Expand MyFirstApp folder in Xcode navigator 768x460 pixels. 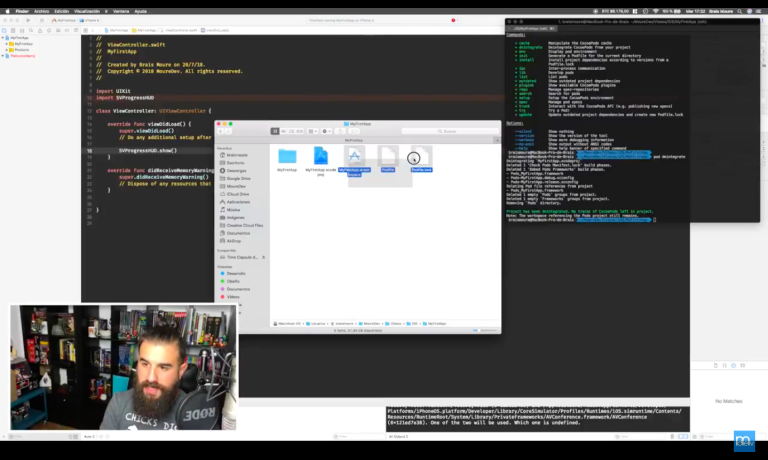click(x=6, y=44)
